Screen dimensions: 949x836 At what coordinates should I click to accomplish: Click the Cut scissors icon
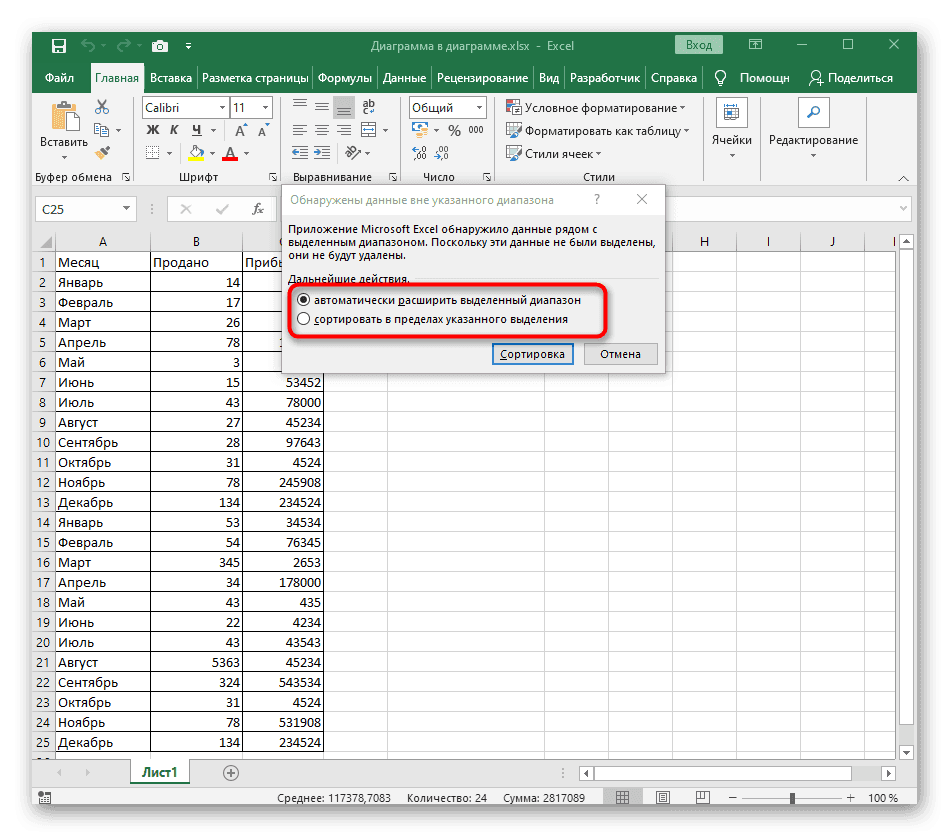(102, 108)
